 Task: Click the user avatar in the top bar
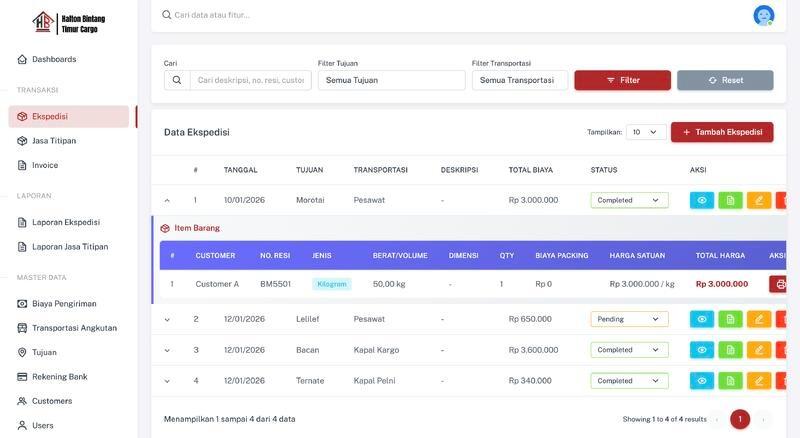click(764, 15)
